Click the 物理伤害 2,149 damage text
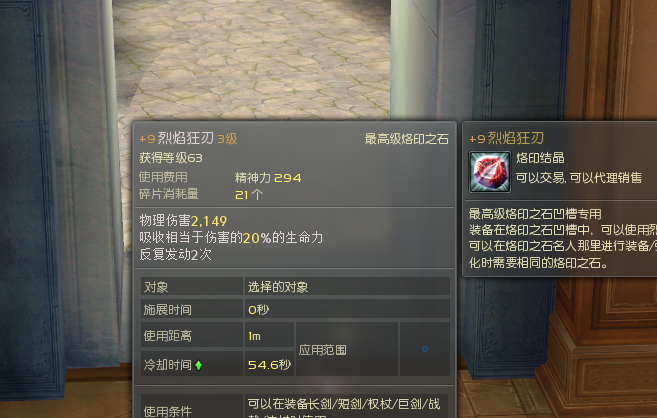Screen dimensions: 657x418 (x=183, y=221)
